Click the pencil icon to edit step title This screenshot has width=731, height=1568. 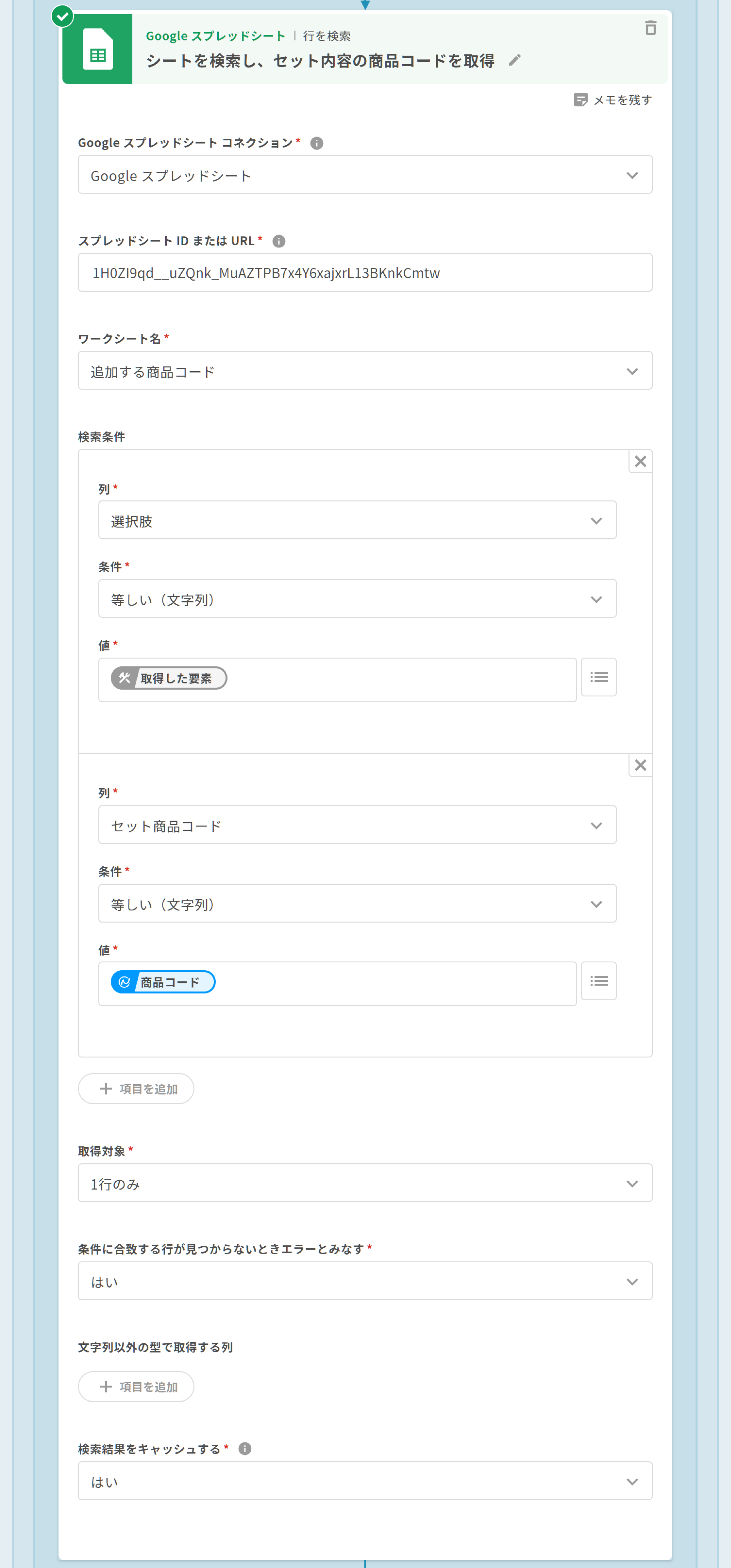click(x=515, y=60)
